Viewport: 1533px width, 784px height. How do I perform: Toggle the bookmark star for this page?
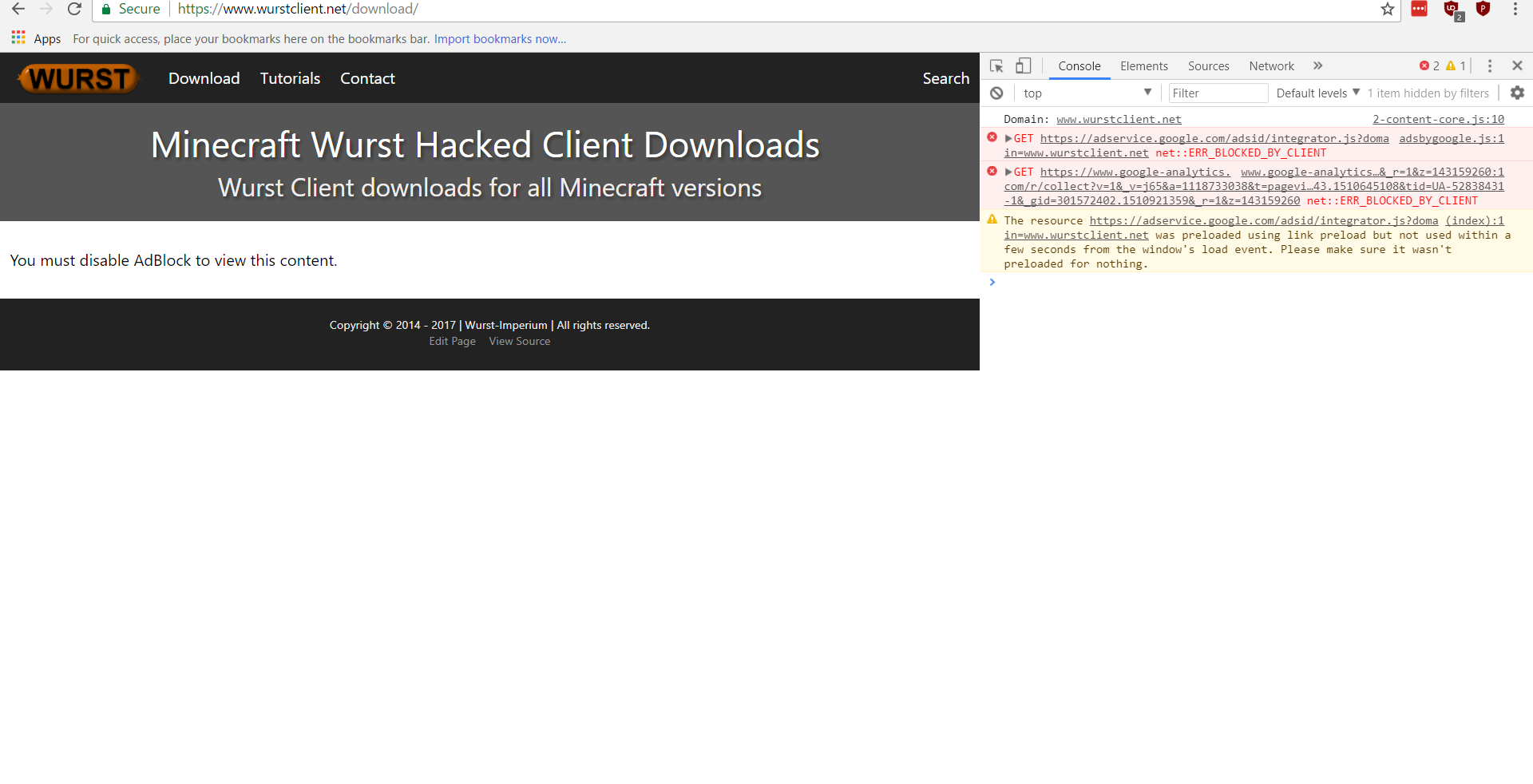[1388, 10]
